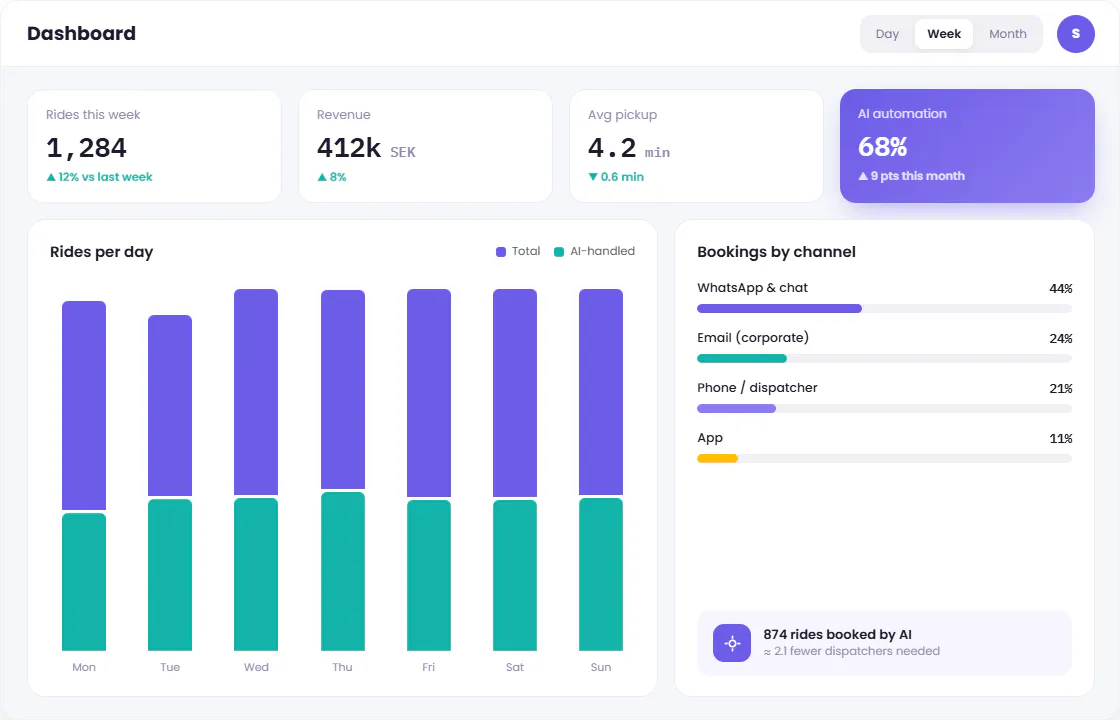
Task: Click the AI-handled legend label
Action: (602, 251)
